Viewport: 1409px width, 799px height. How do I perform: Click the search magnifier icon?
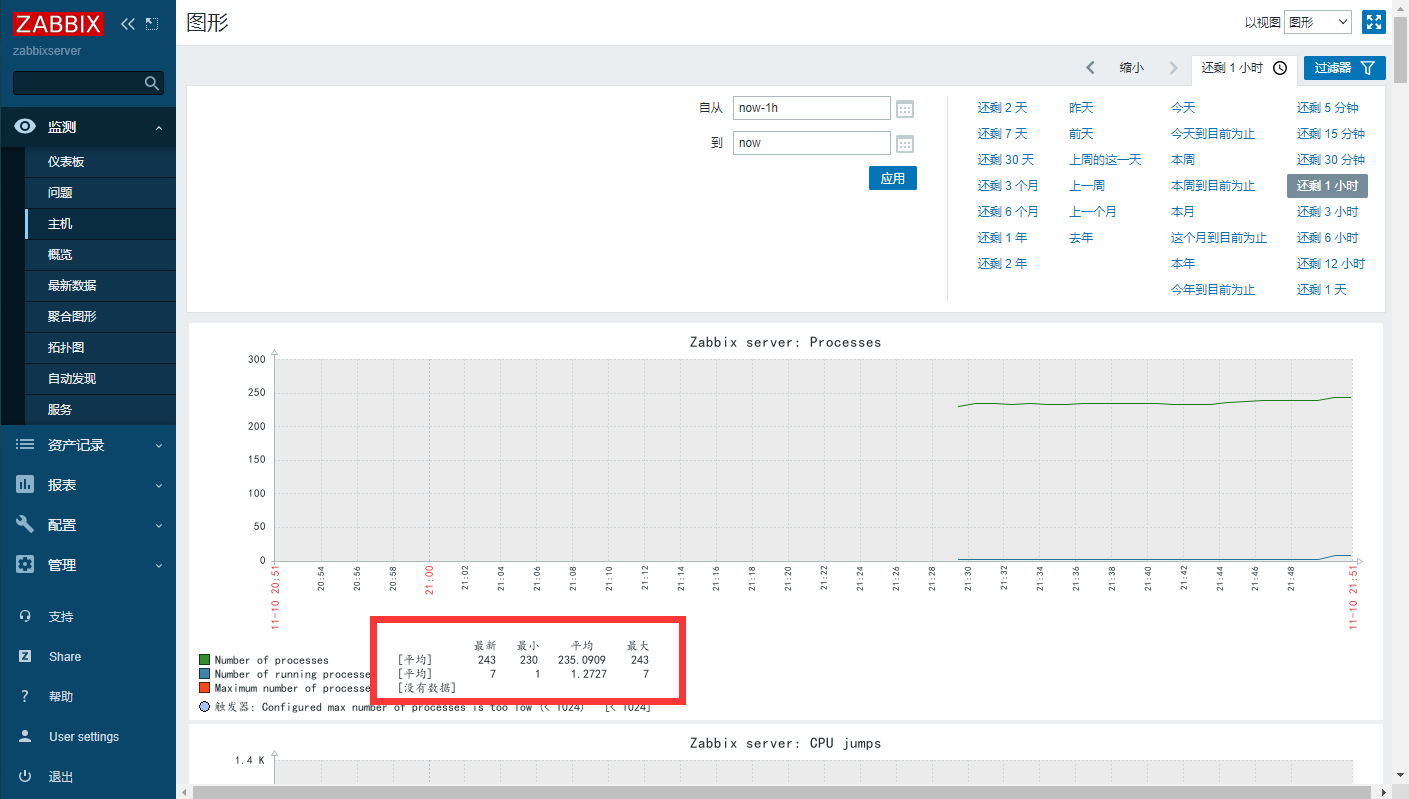(152, 83)
